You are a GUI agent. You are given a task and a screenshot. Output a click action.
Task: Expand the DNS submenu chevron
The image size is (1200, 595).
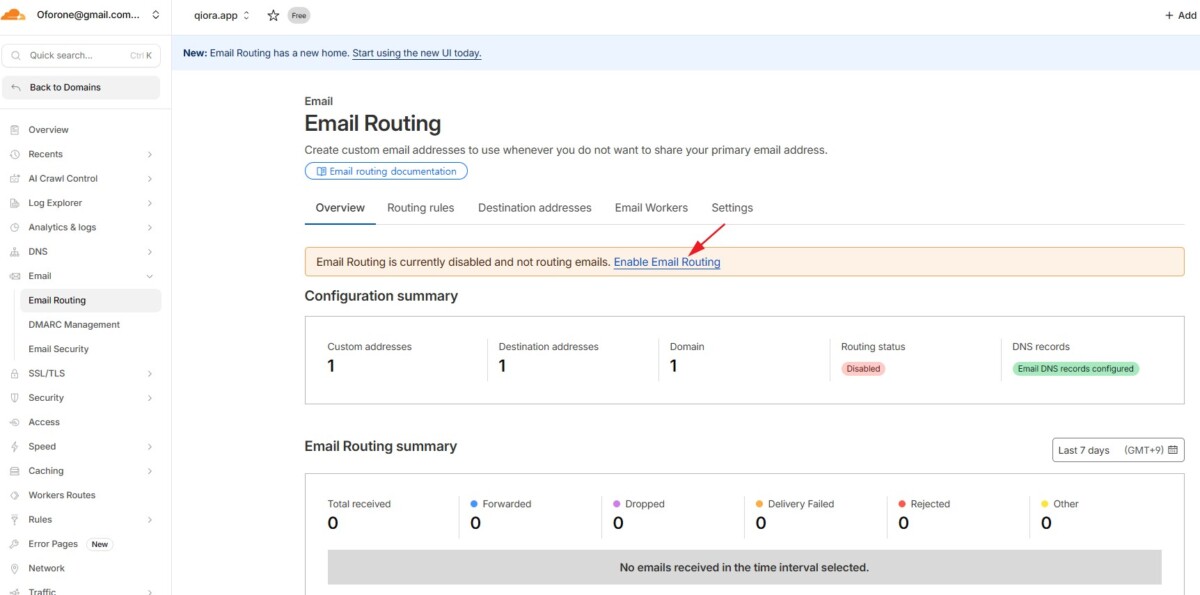(149, 252)
